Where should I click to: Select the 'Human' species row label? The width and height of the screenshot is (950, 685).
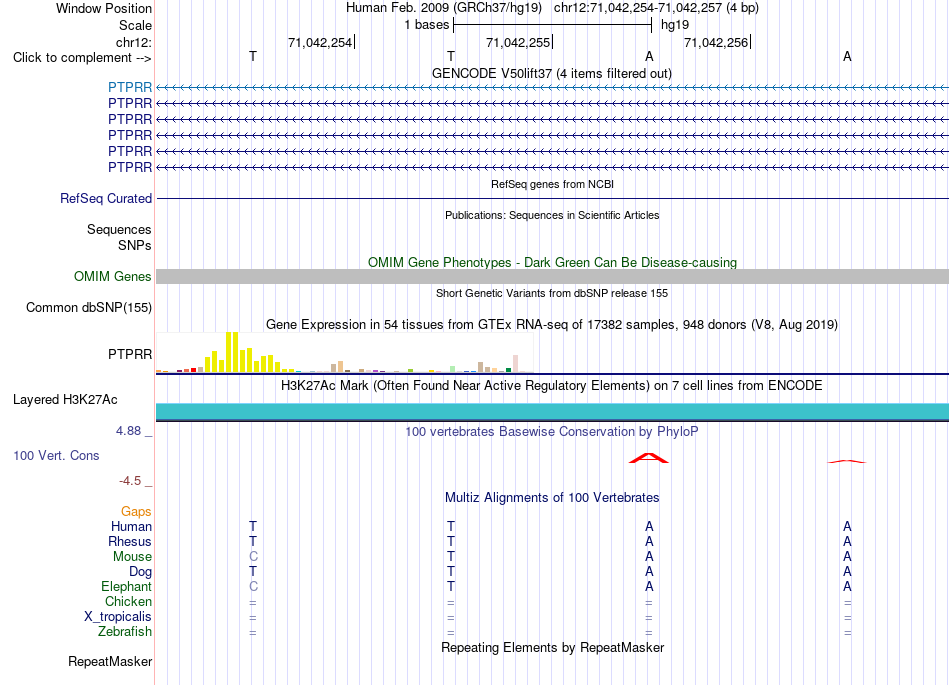(x=131, y=527)
